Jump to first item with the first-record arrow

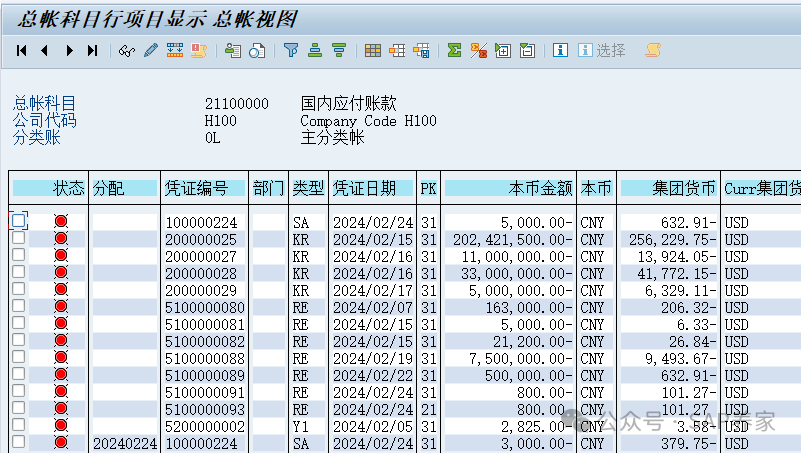(x=21, y=51)
